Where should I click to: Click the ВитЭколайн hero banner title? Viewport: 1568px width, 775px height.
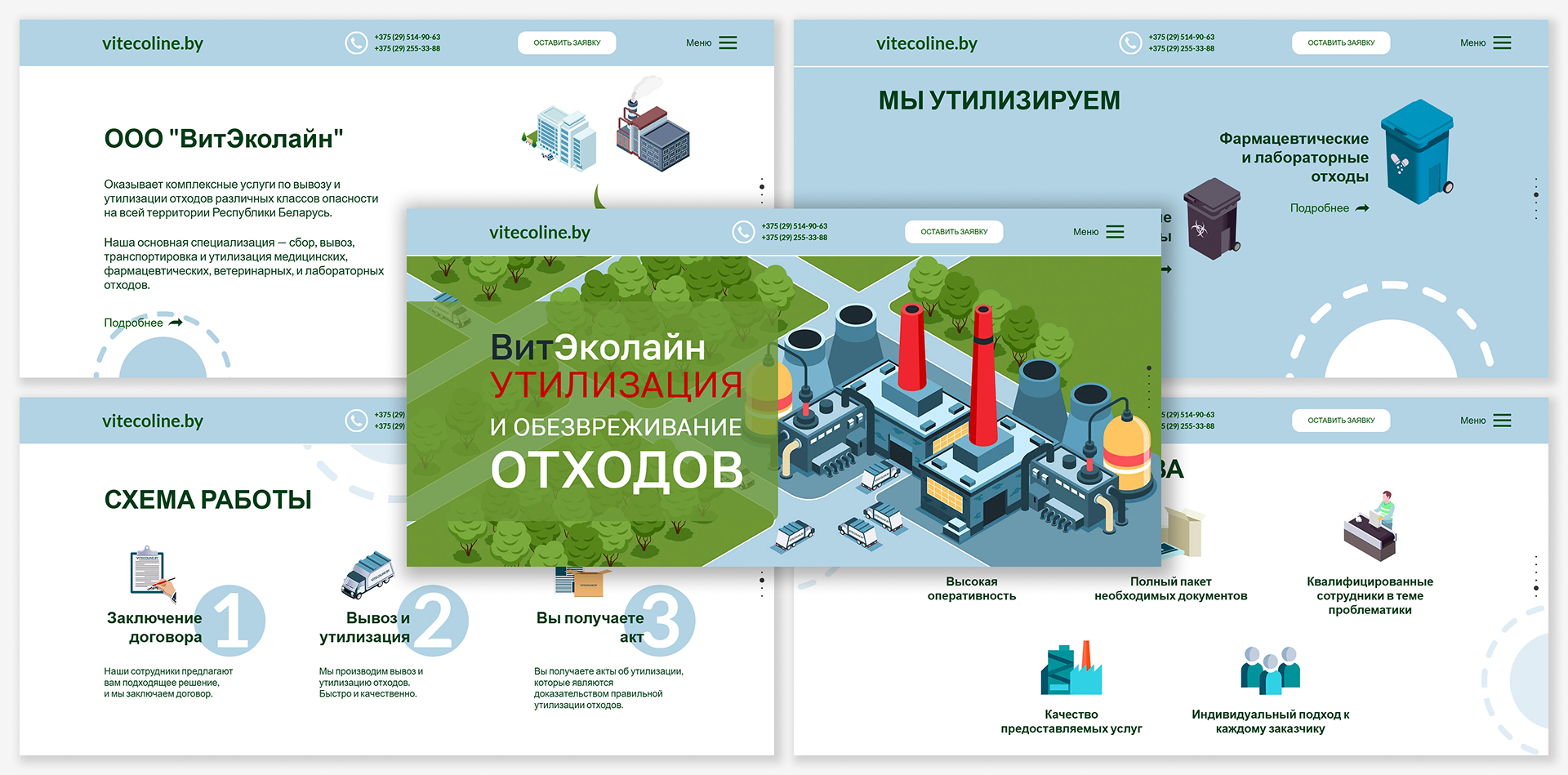(x=598, y=349)
